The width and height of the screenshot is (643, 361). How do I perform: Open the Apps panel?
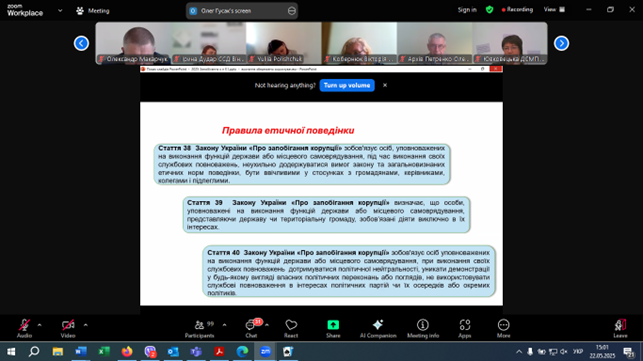(465, 329)
